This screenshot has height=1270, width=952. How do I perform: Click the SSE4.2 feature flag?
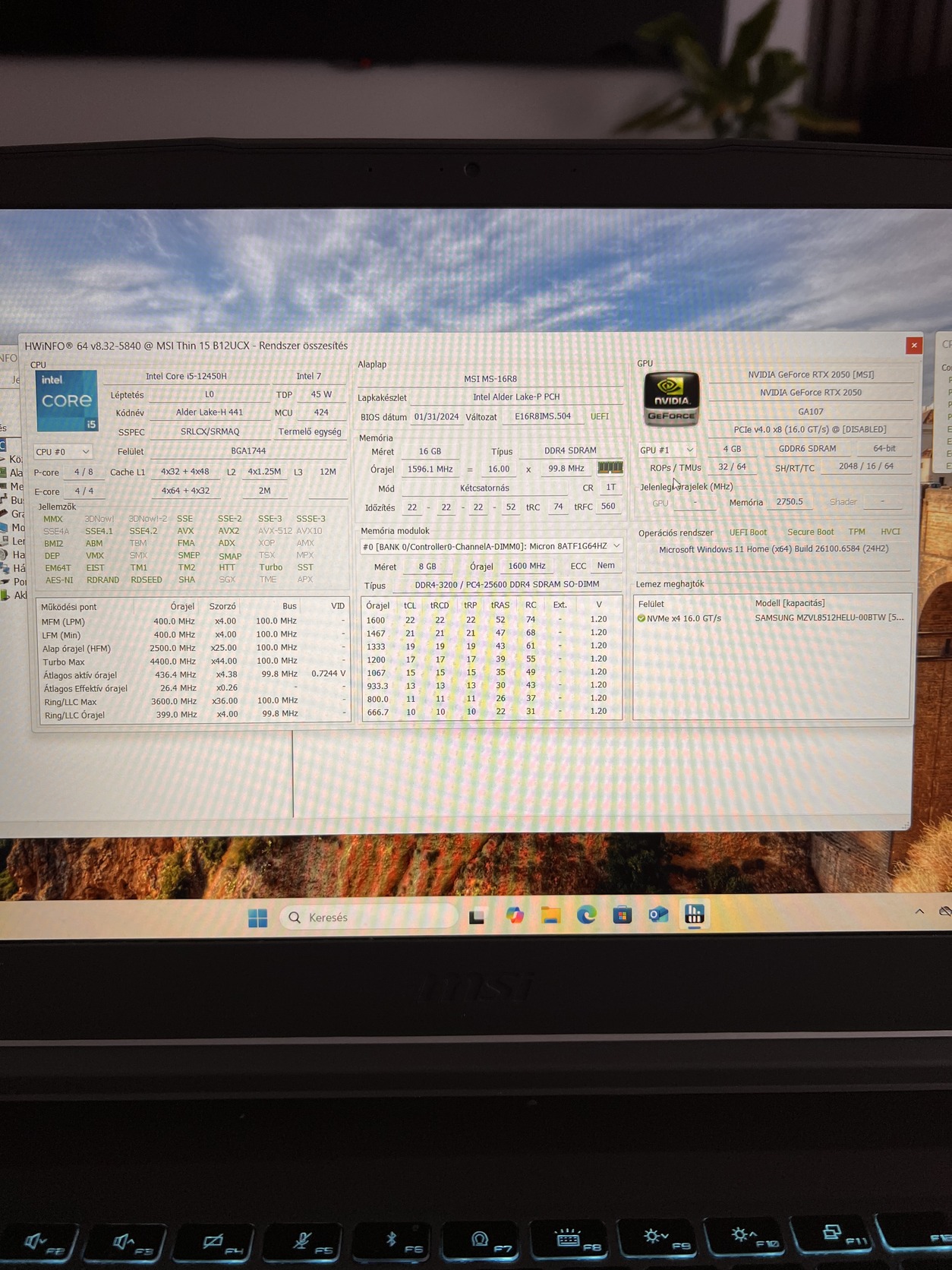click(x=143, y=531)
